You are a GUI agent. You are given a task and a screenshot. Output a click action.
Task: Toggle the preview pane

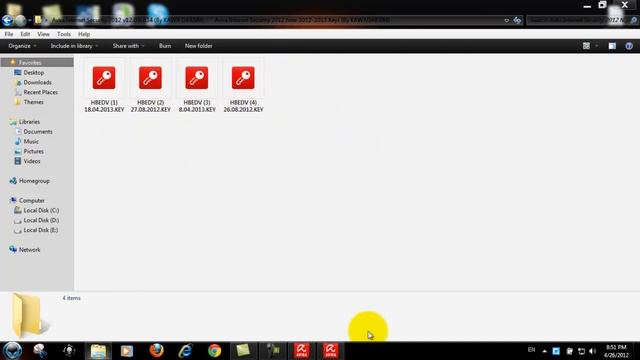612,46
